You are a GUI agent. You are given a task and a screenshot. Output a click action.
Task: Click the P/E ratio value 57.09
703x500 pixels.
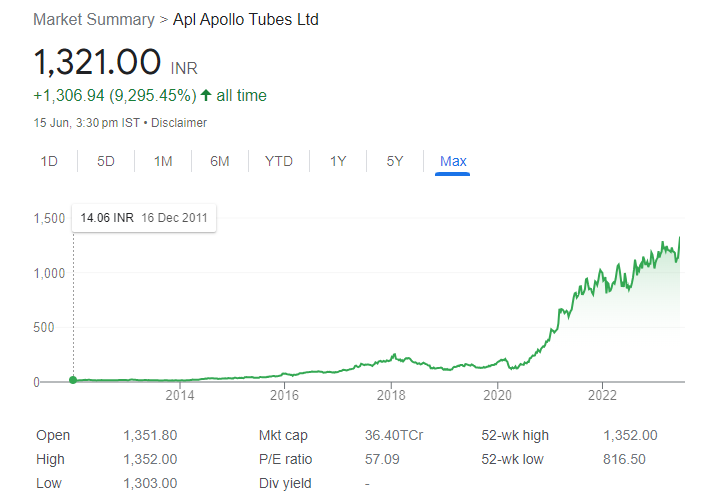[381, 459]
